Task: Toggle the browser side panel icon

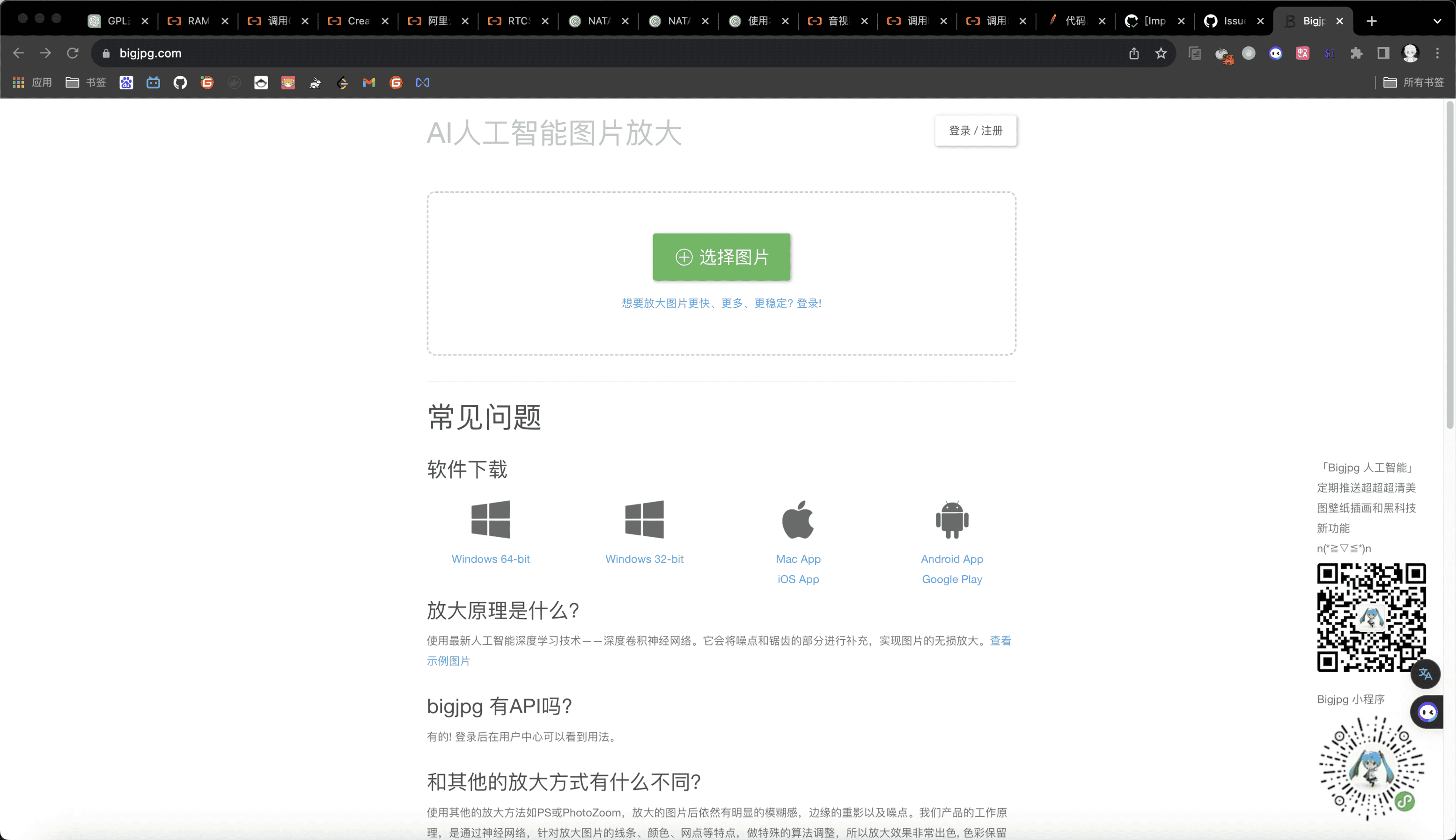Action: tap(1383, 53)
